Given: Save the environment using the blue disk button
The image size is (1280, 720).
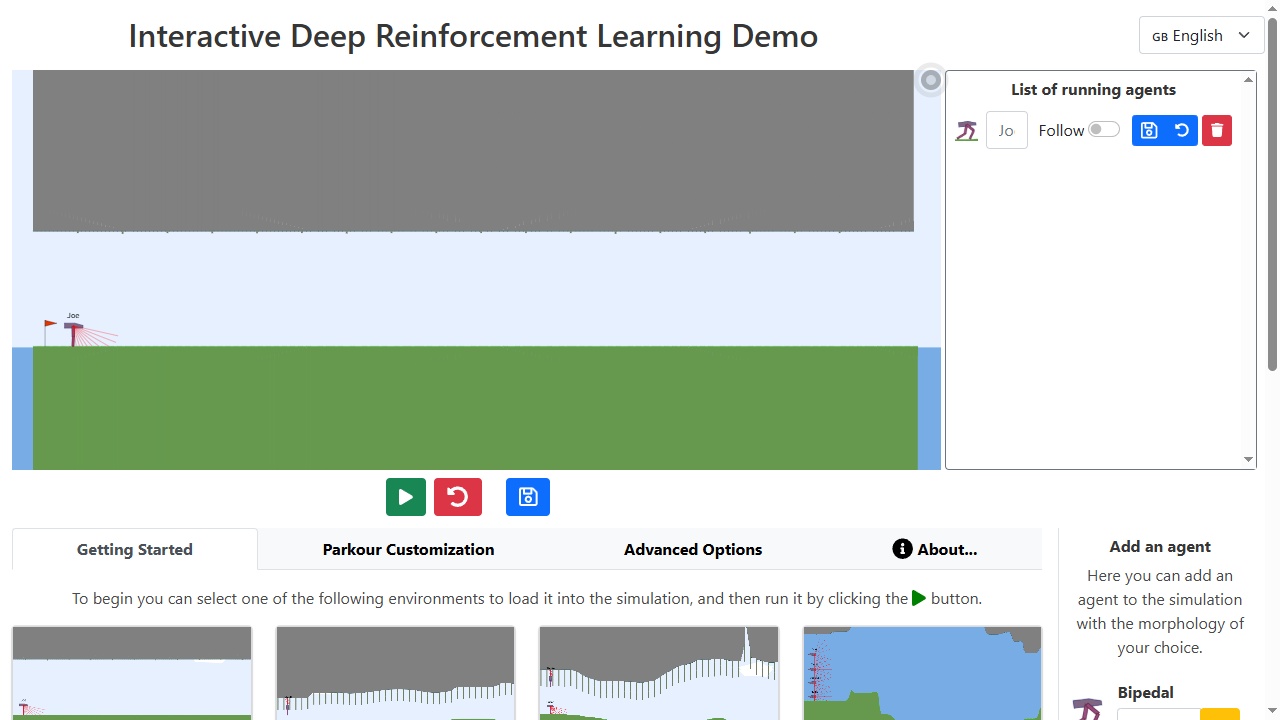Looking at the screenshot, I should 528,497.
